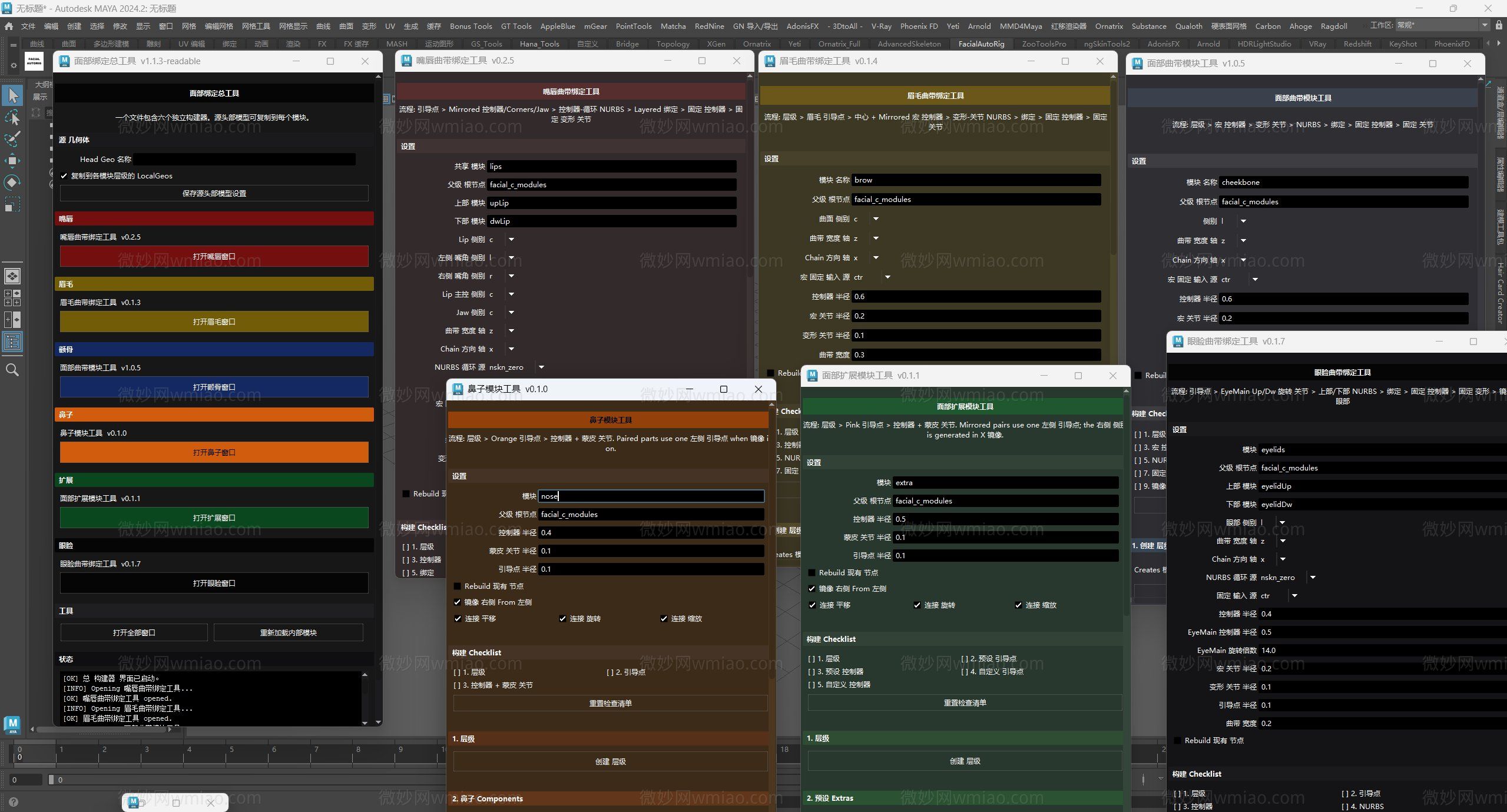Screen dimensions: 1507x812
Task: Click the status log scrollbar down arrow
Action: click(365, 722)
